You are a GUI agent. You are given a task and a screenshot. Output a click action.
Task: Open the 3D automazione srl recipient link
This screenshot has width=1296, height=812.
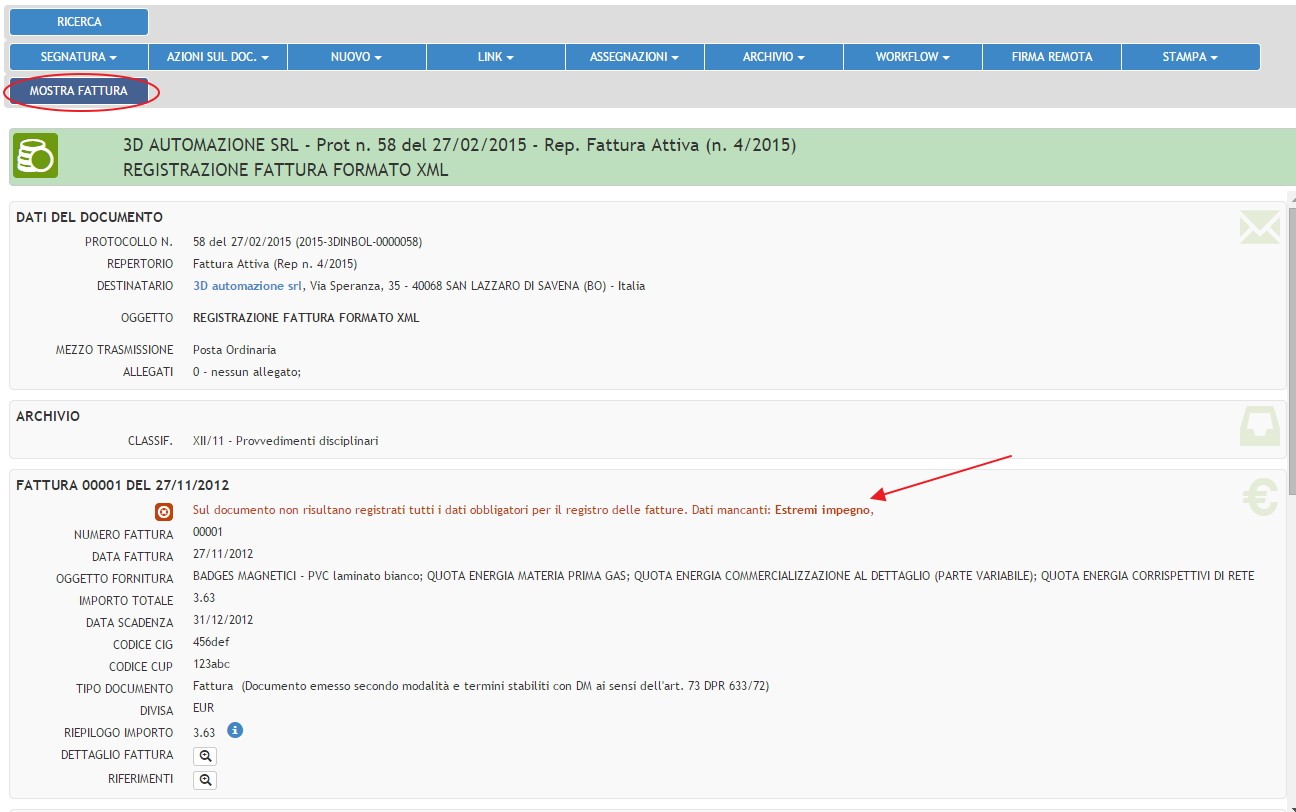click(x=247, y=286)
